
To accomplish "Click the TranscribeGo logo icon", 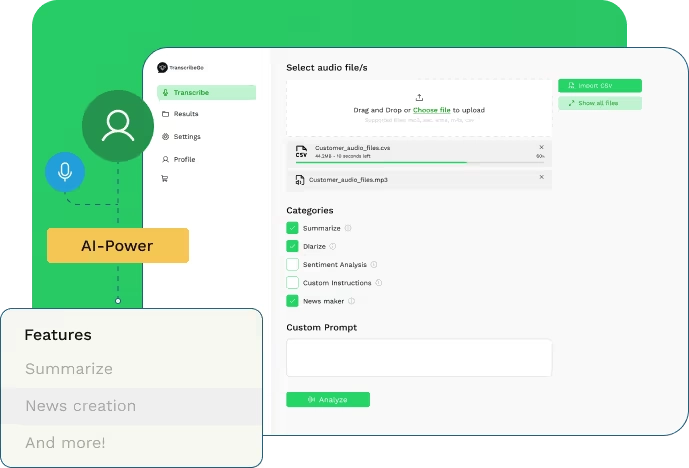I will (x=162, y=68).
